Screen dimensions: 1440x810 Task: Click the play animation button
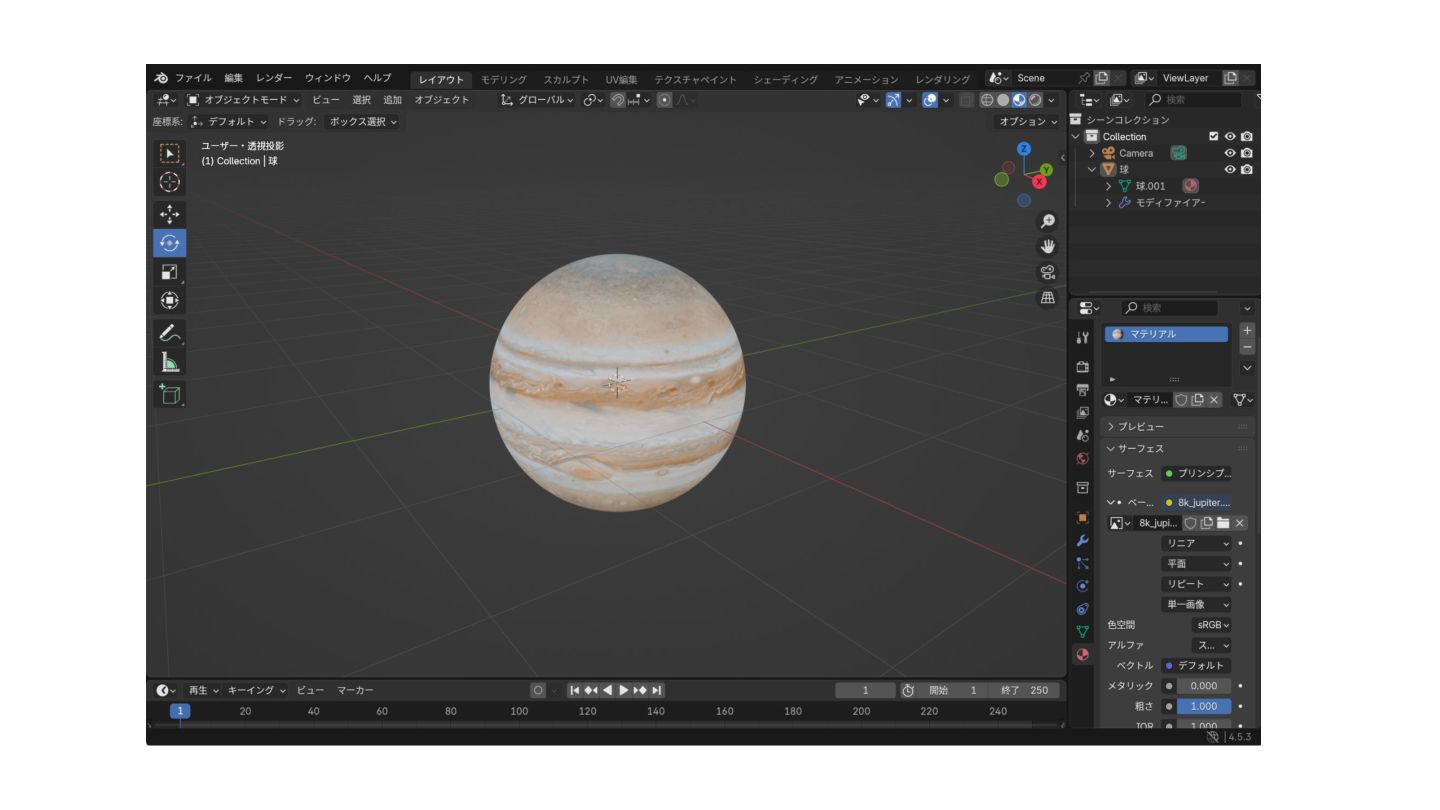coord(624,690)
